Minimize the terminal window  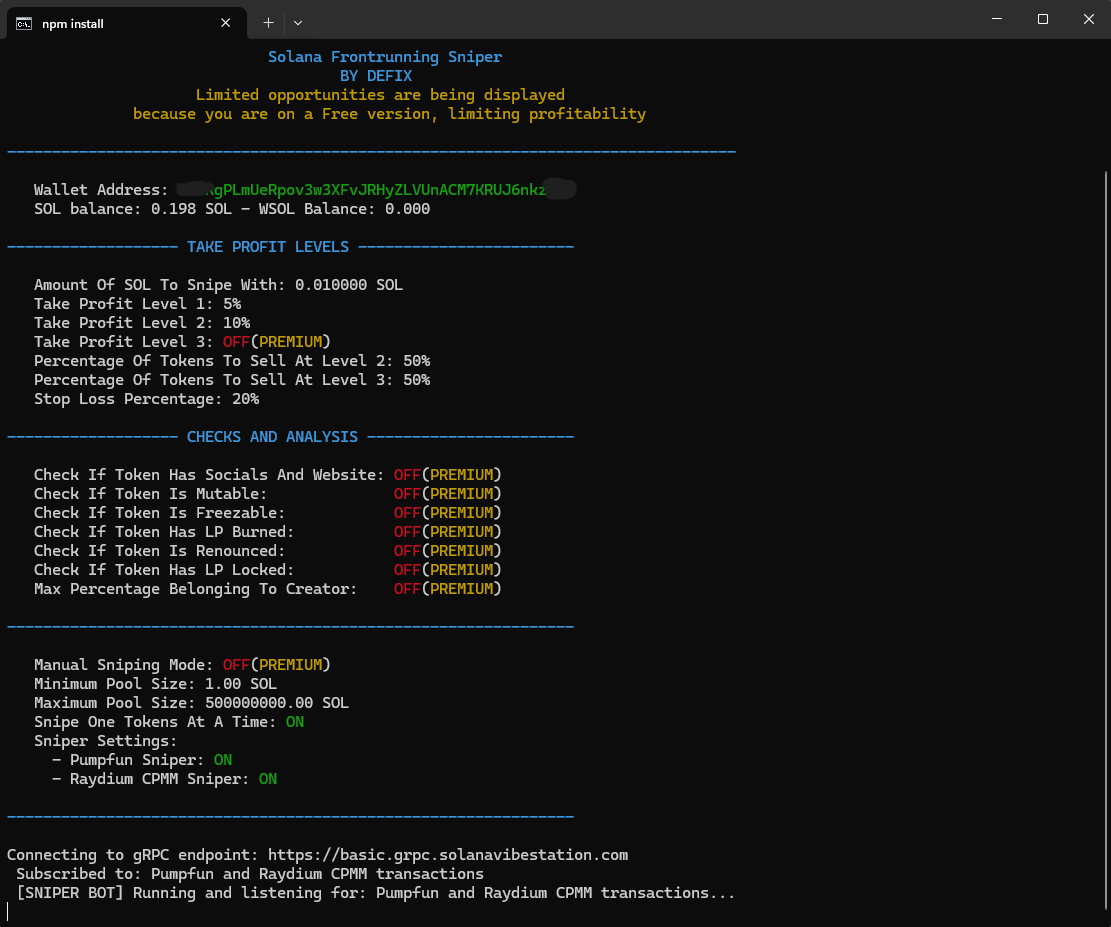(997, 19)
